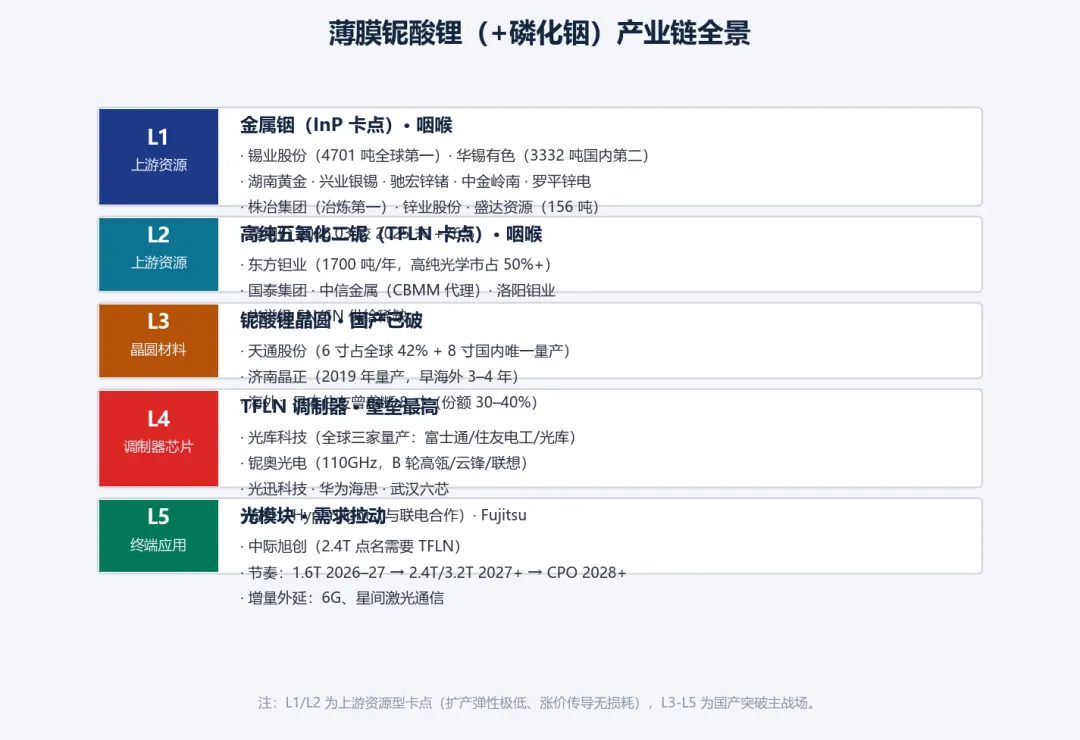
Task: Select the green L5 终端应用 block
Action: click(158, 536)
